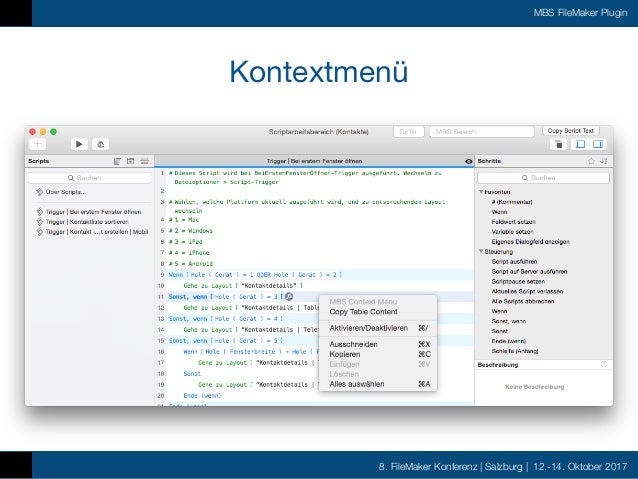Choose Aktivieren/Deaktivieren in context menu
This screenshot has height=479, width=638.
coord(378,328)
